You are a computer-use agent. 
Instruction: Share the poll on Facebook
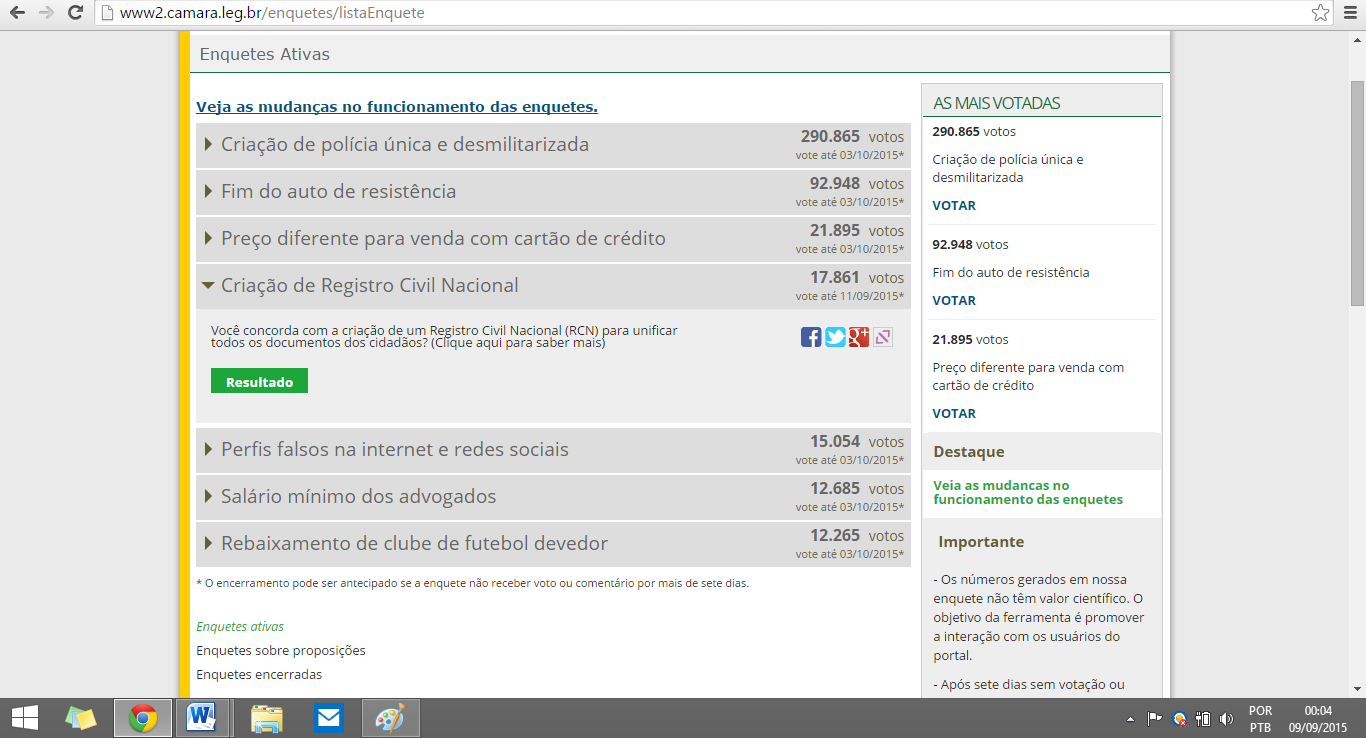811,337
